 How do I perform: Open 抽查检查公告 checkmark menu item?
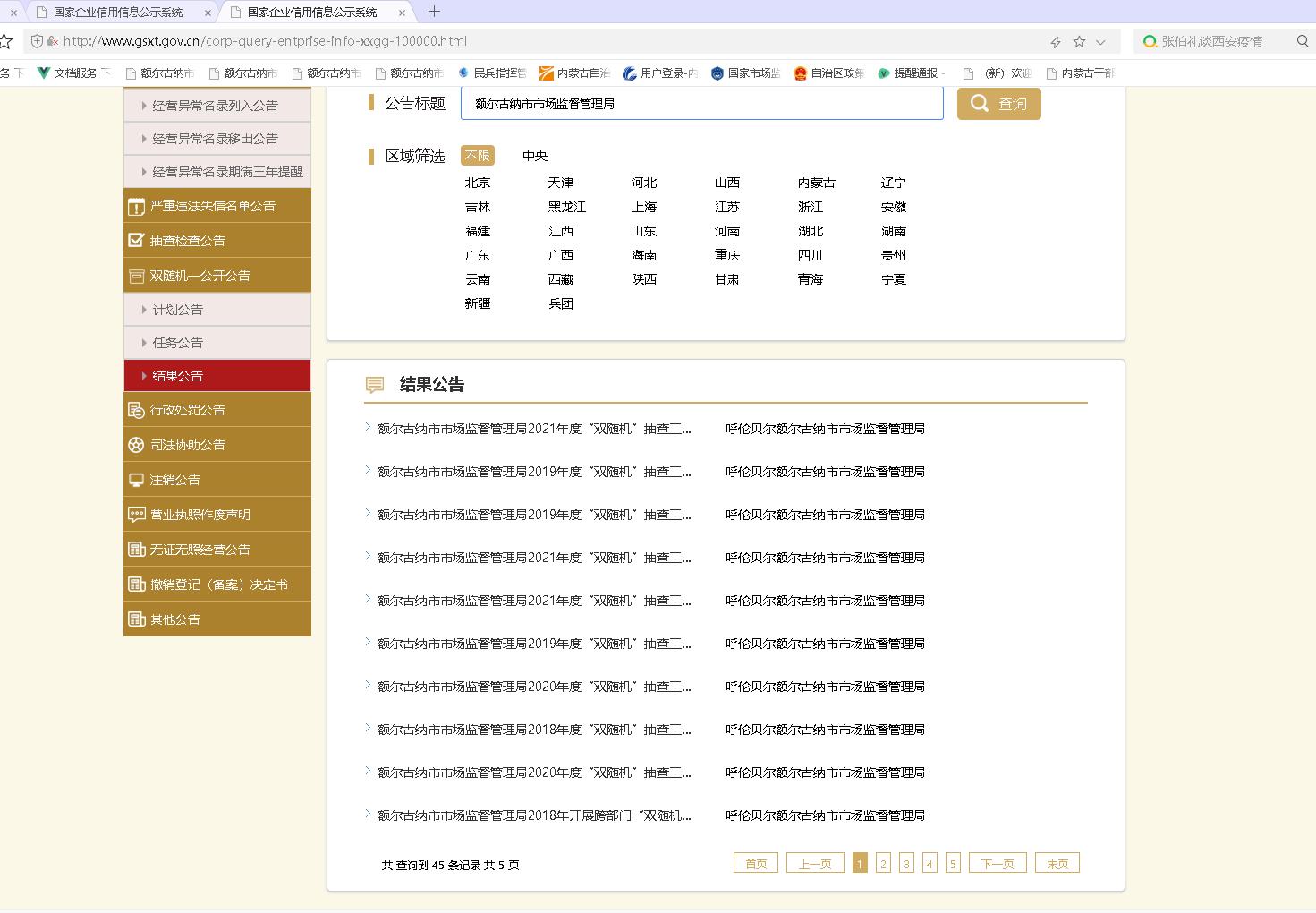217,241
